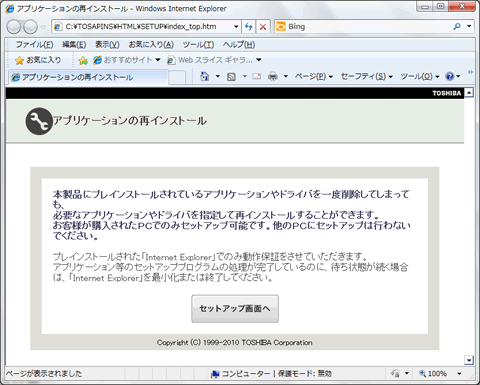This screenshot has height=385, width=480.
Task: Click the Bing search box
Action: tap(363, 27)
